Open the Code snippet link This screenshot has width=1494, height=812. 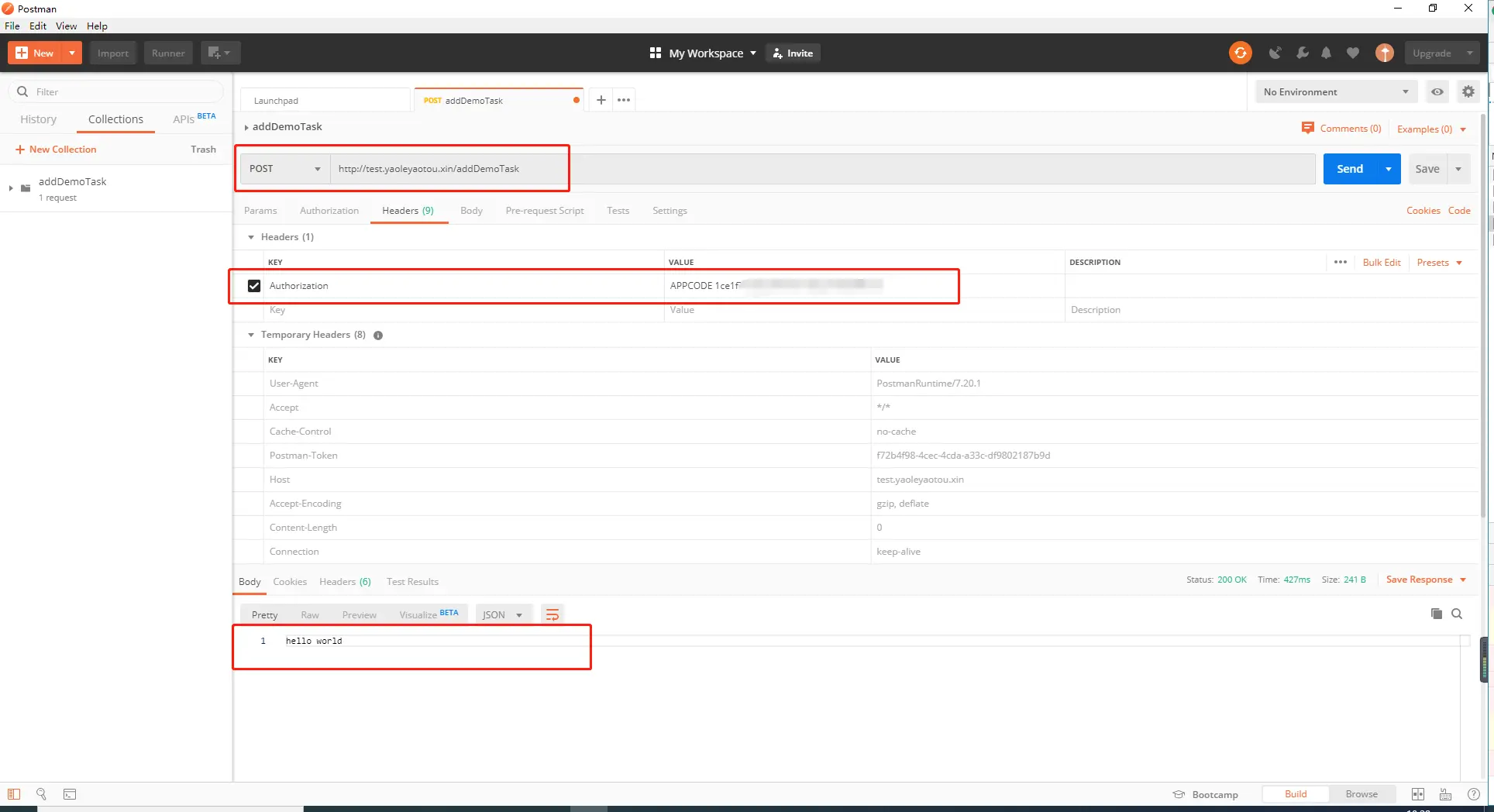1459,211
